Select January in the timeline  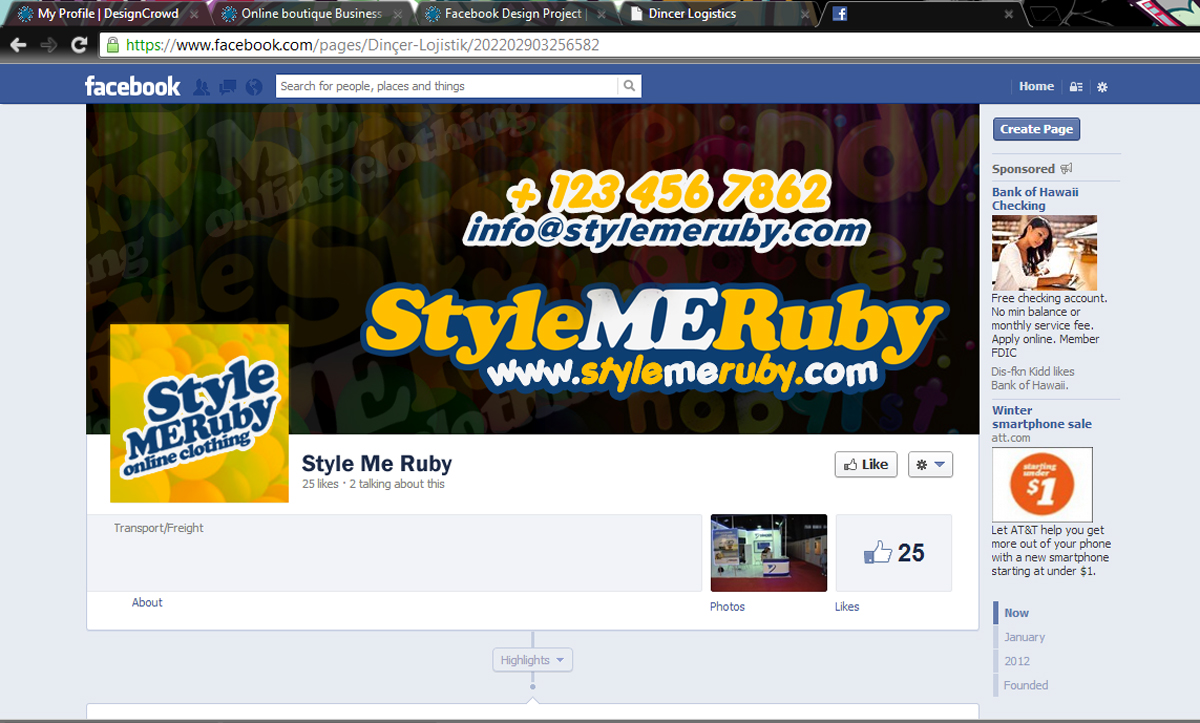(x=1024, y=637)
